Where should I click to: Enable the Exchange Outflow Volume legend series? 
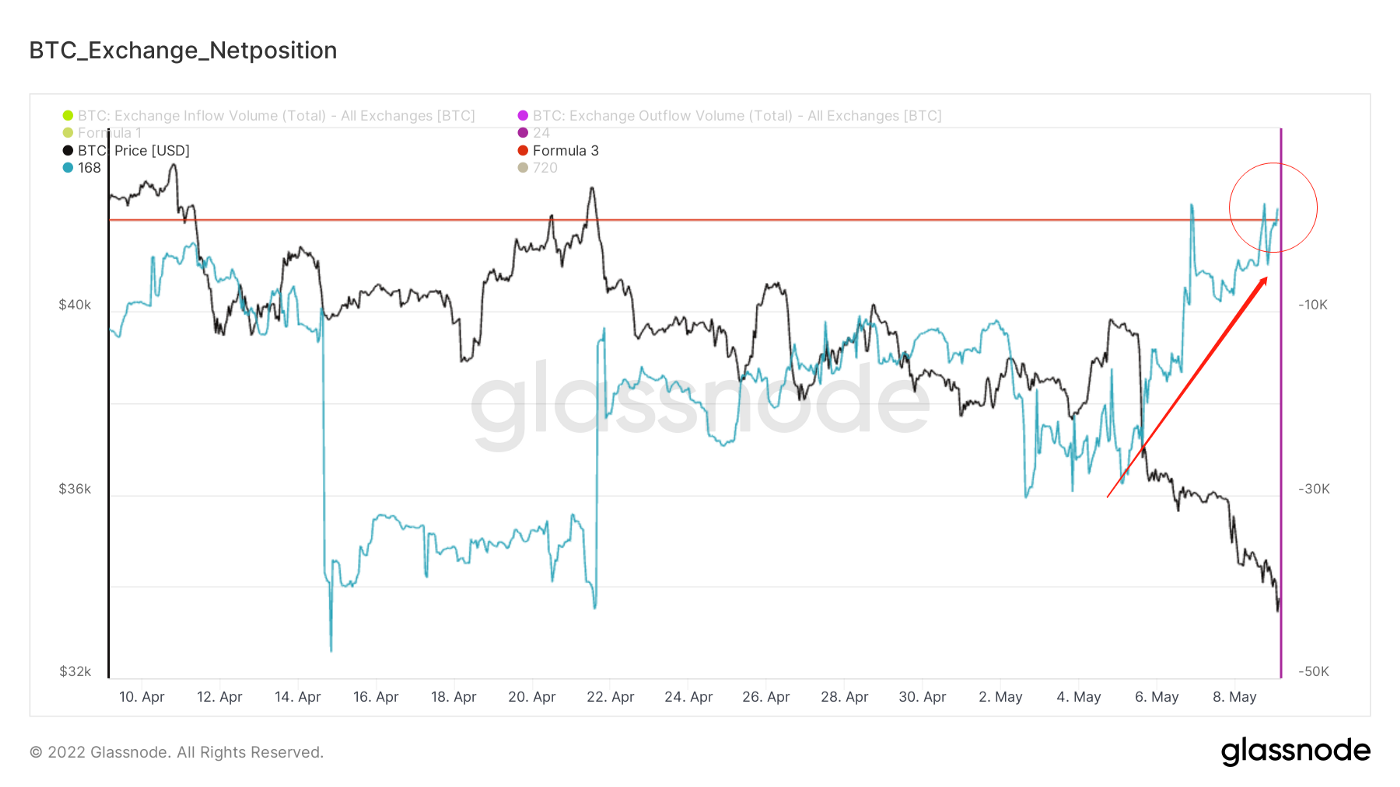pos(736,116)
